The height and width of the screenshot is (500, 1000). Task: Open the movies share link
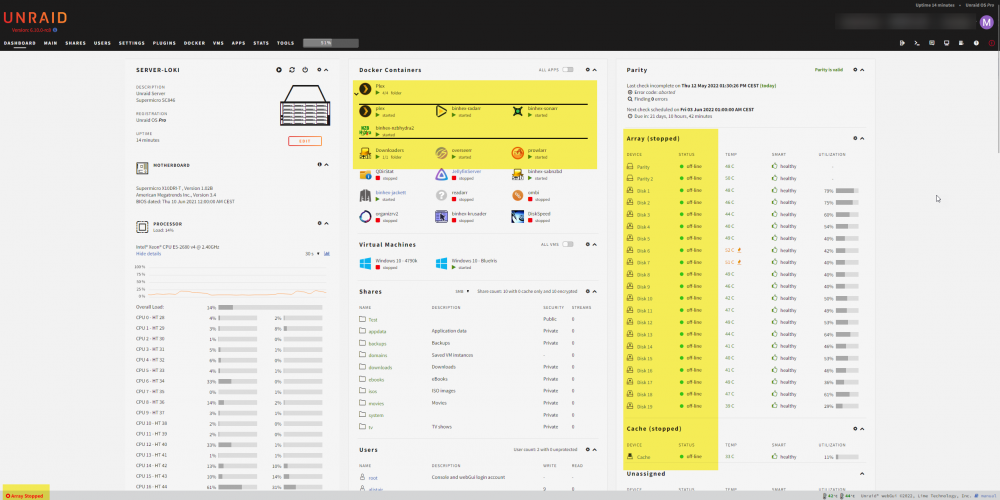coord(377,403)
